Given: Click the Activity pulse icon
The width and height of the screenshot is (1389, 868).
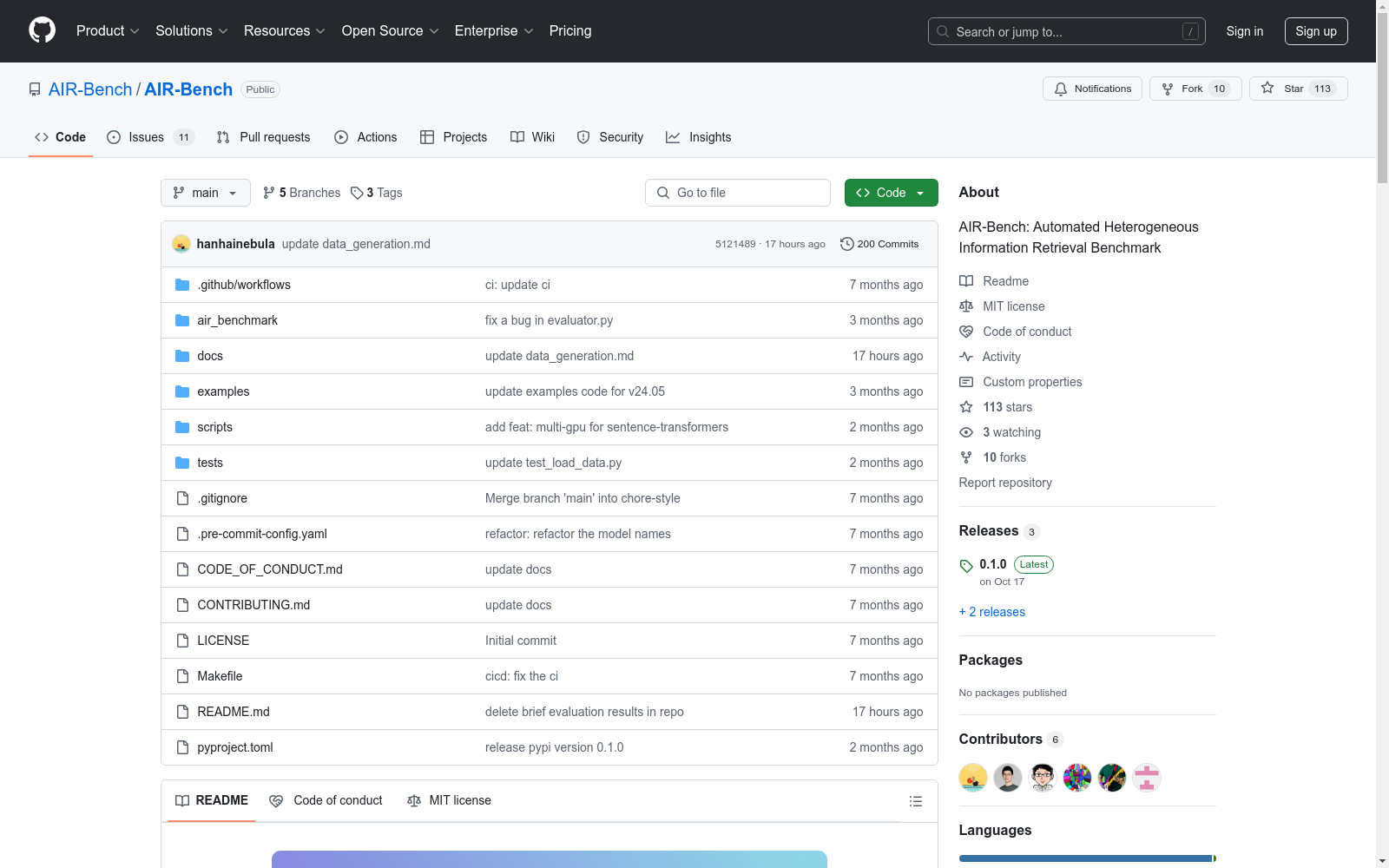Looking at the screenshot, I should pyautogui.click(x=966, y=357).
